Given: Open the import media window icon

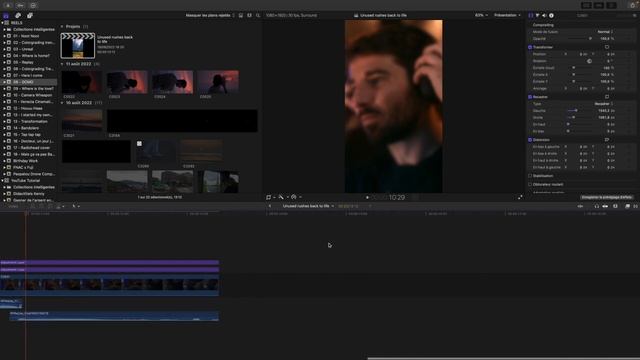Looking at the screenshot, I should [x=8, y=5].
